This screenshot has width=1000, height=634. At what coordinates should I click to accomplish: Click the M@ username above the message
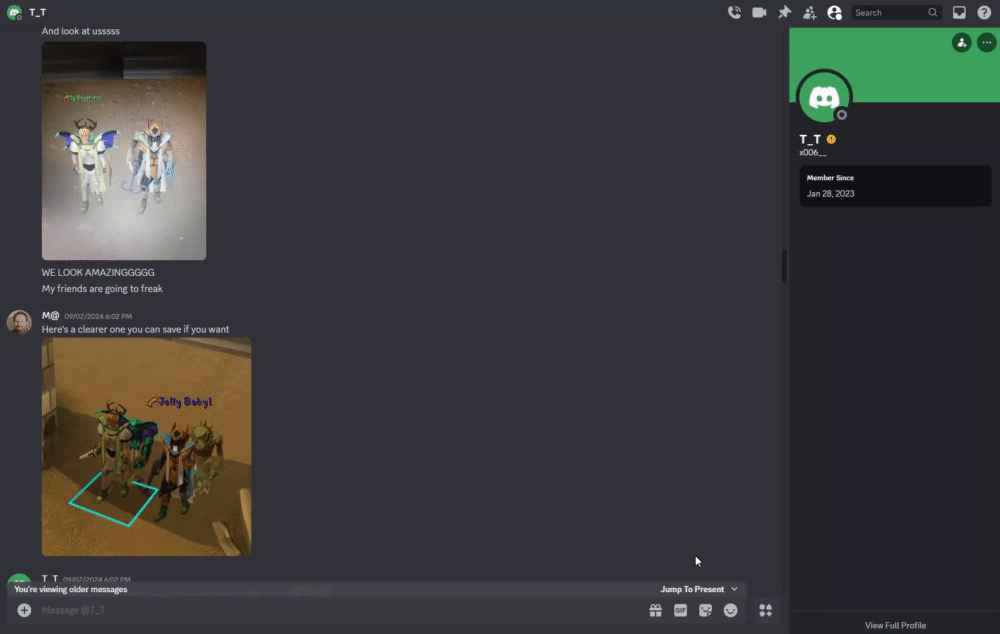[x=50, y=316]
